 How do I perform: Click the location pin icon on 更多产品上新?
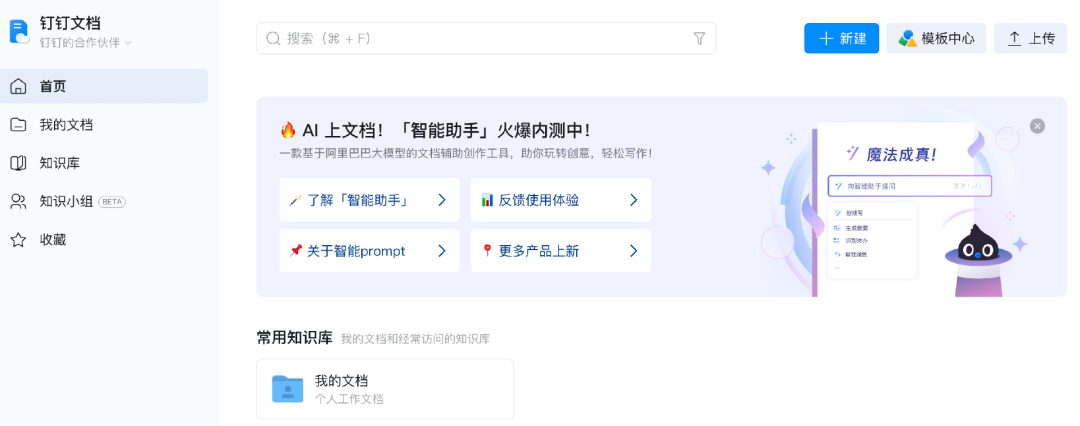(x=487, y=251)
